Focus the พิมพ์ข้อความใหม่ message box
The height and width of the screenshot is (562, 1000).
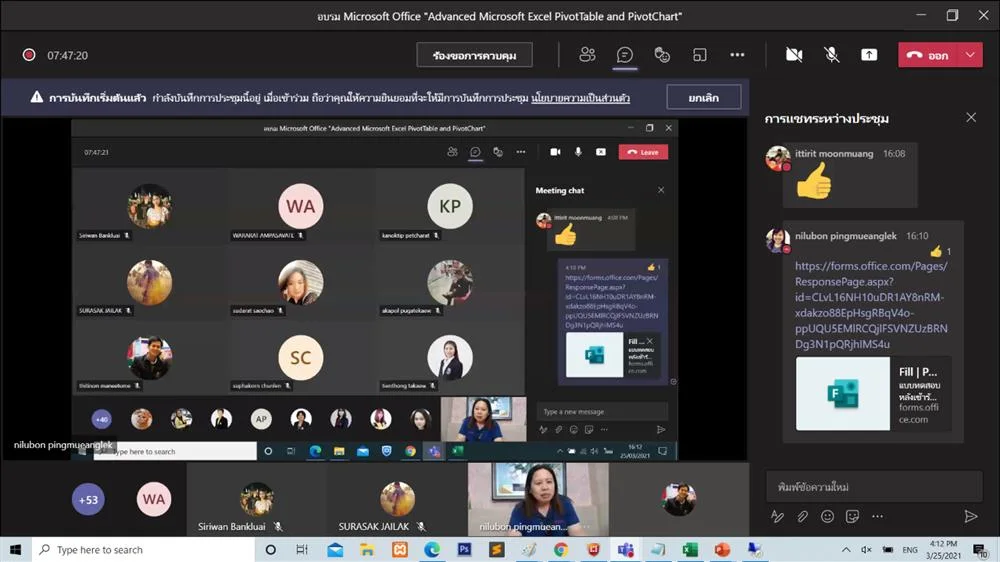(874, 487)
